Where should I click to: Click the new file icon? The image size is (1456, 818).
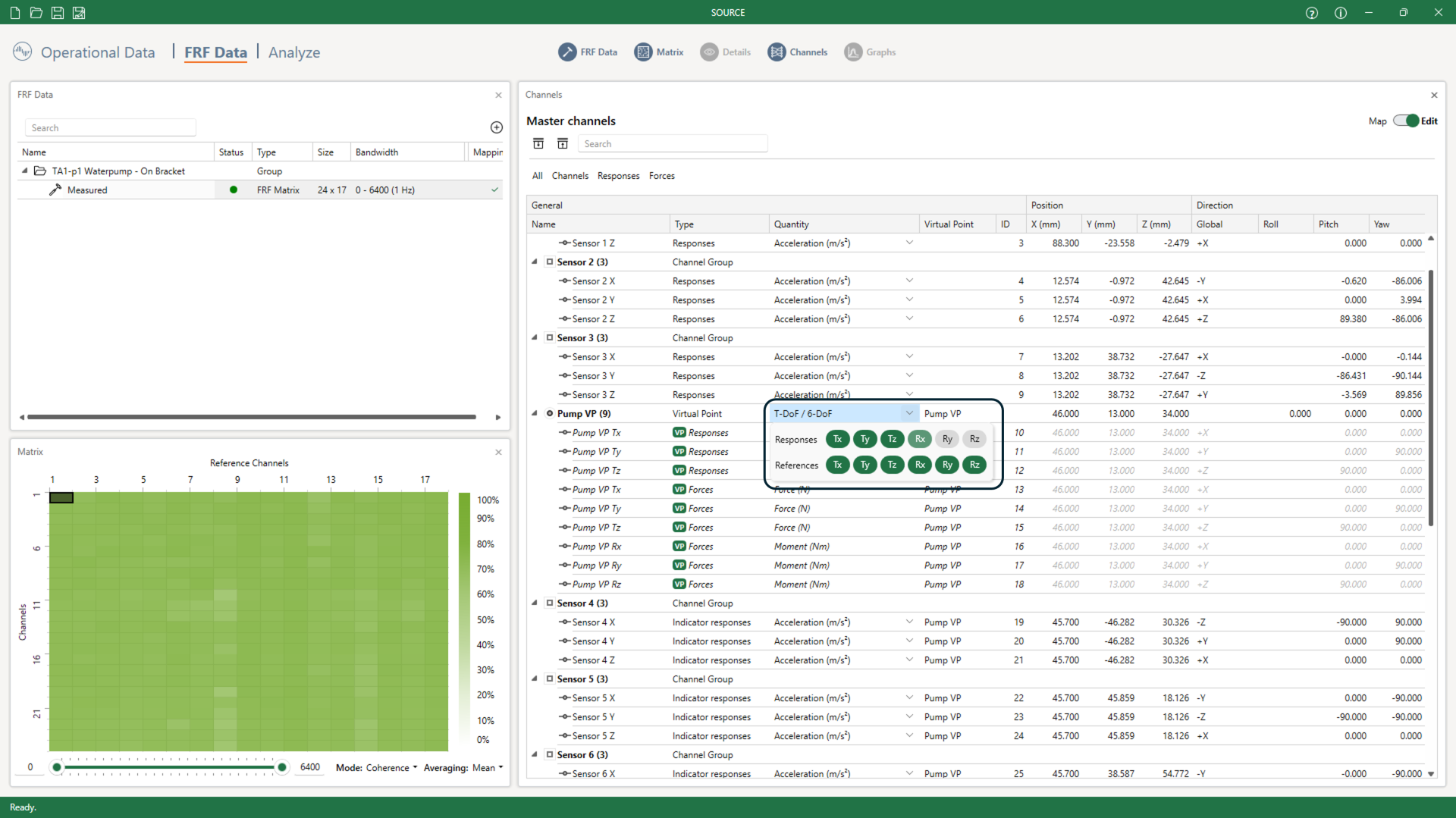(x=15, y=12)
